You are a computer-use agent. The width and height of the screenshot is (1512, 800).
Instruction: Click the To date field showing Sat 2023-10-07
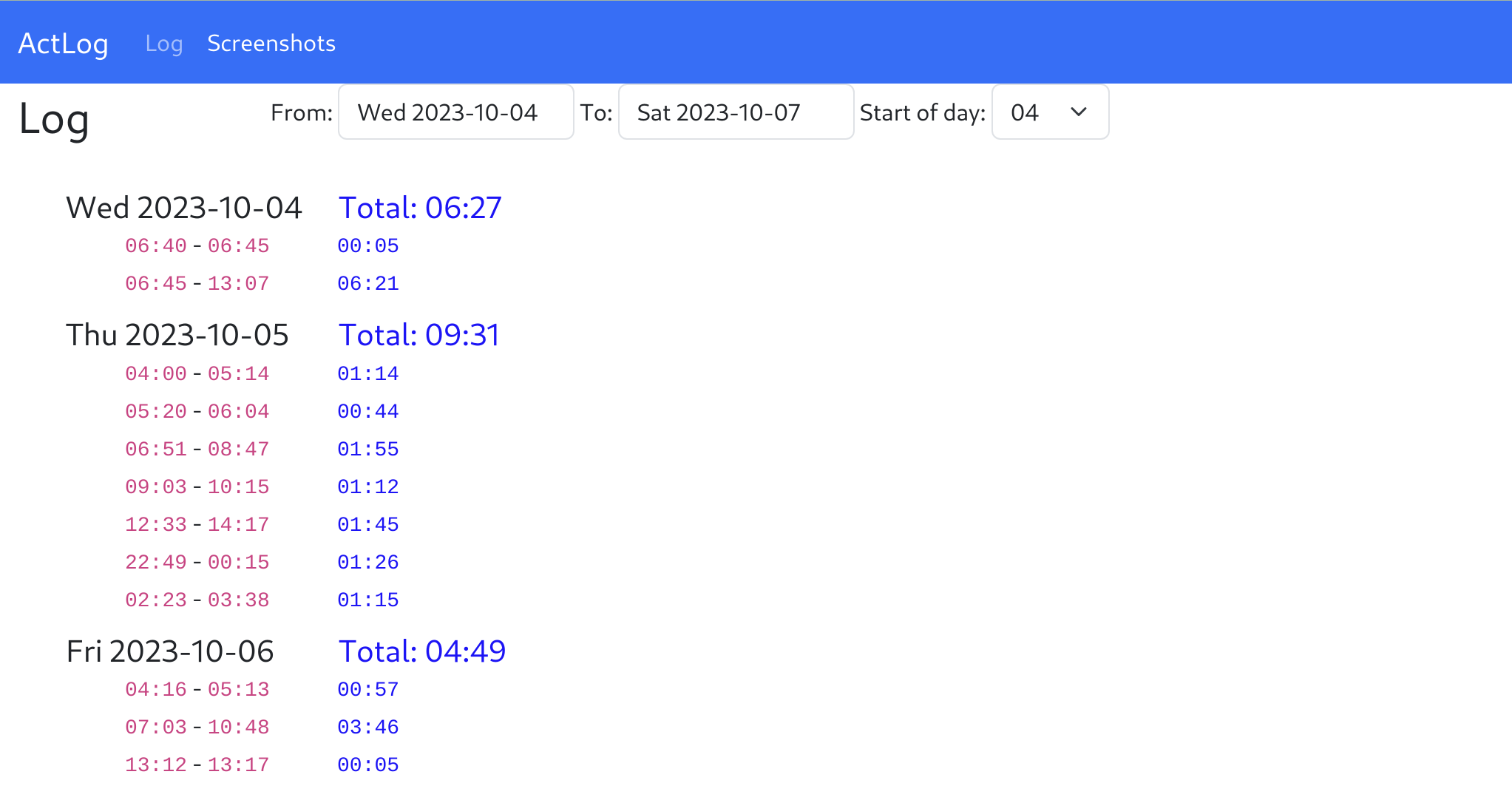click(x=736, y=112)
